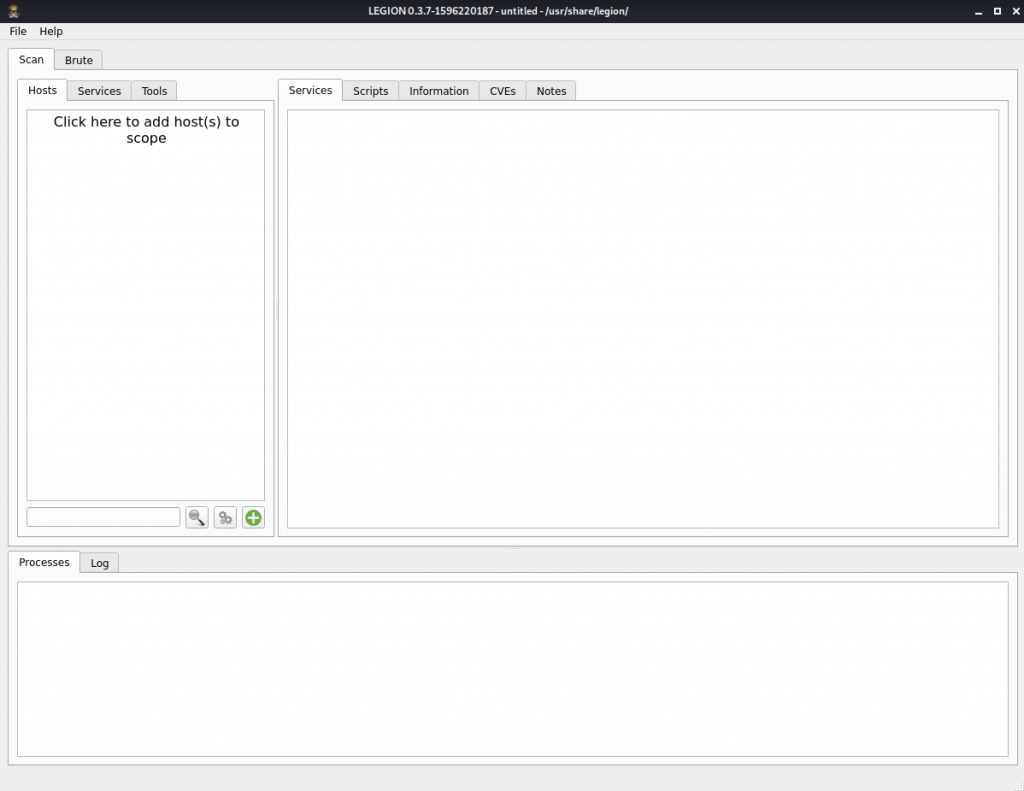Click the Legion app icon in title bar
This screenshot has height=791, width=1024.
(13, 11)
